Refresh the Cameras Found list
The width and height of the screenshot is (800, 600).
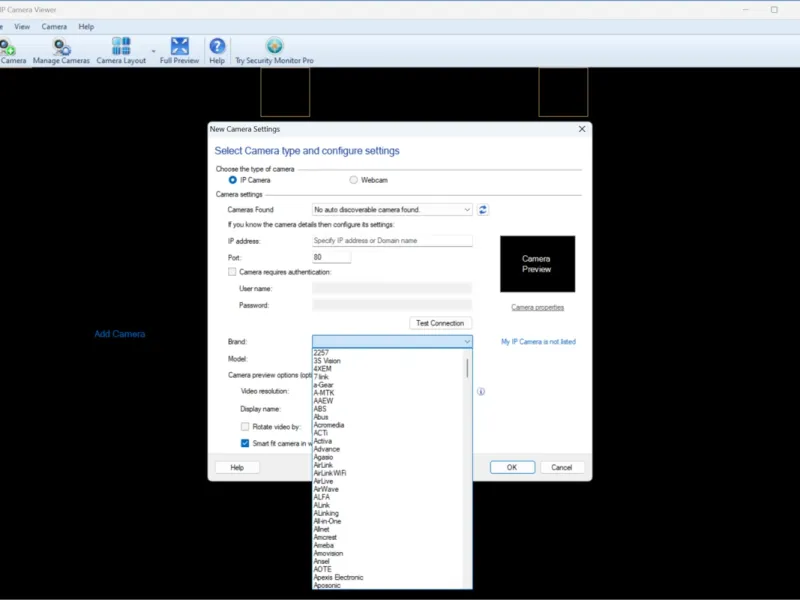(483, 210)
